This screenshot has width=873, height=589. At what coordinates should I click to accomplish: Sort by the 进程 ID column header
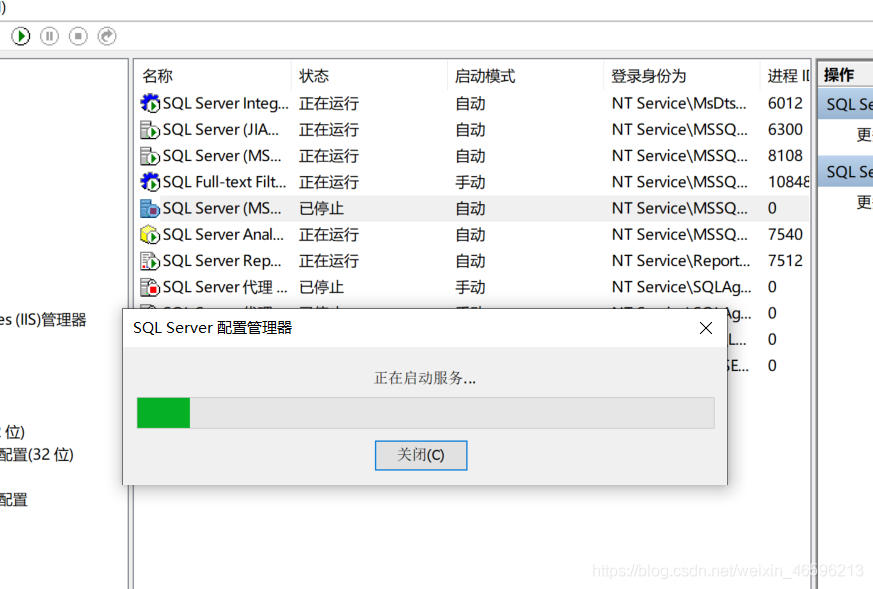pyautogui.click(x=787, y=76)
